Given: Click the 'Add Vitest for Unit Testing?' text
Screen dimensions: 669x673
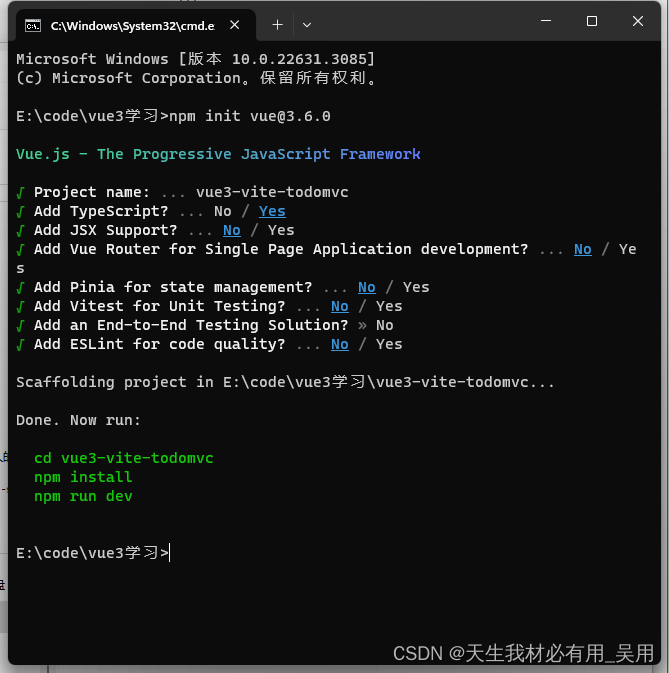Looking at the screenshot, I should 160,306.
